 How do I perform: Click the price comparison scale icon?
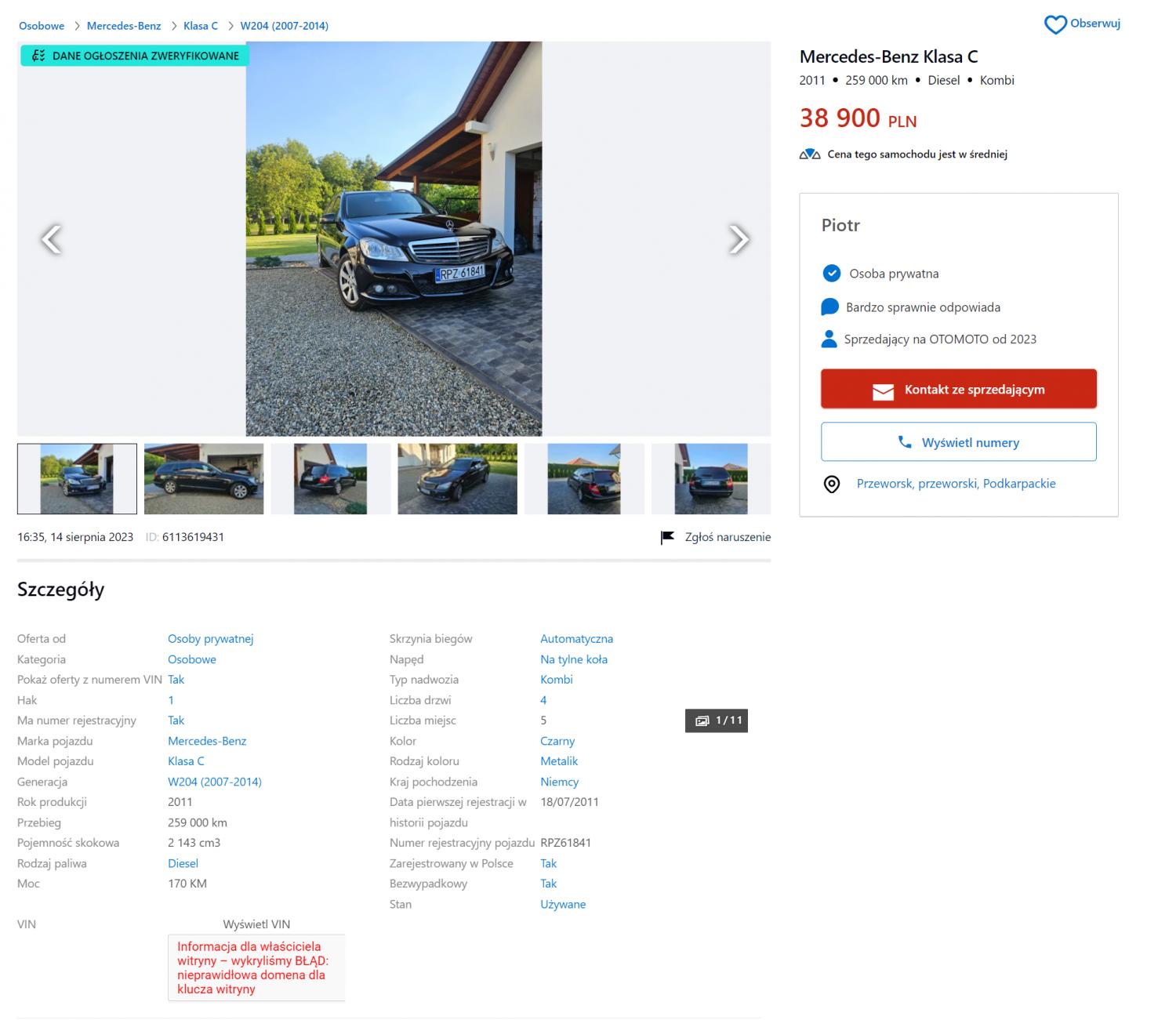point(810,154)
